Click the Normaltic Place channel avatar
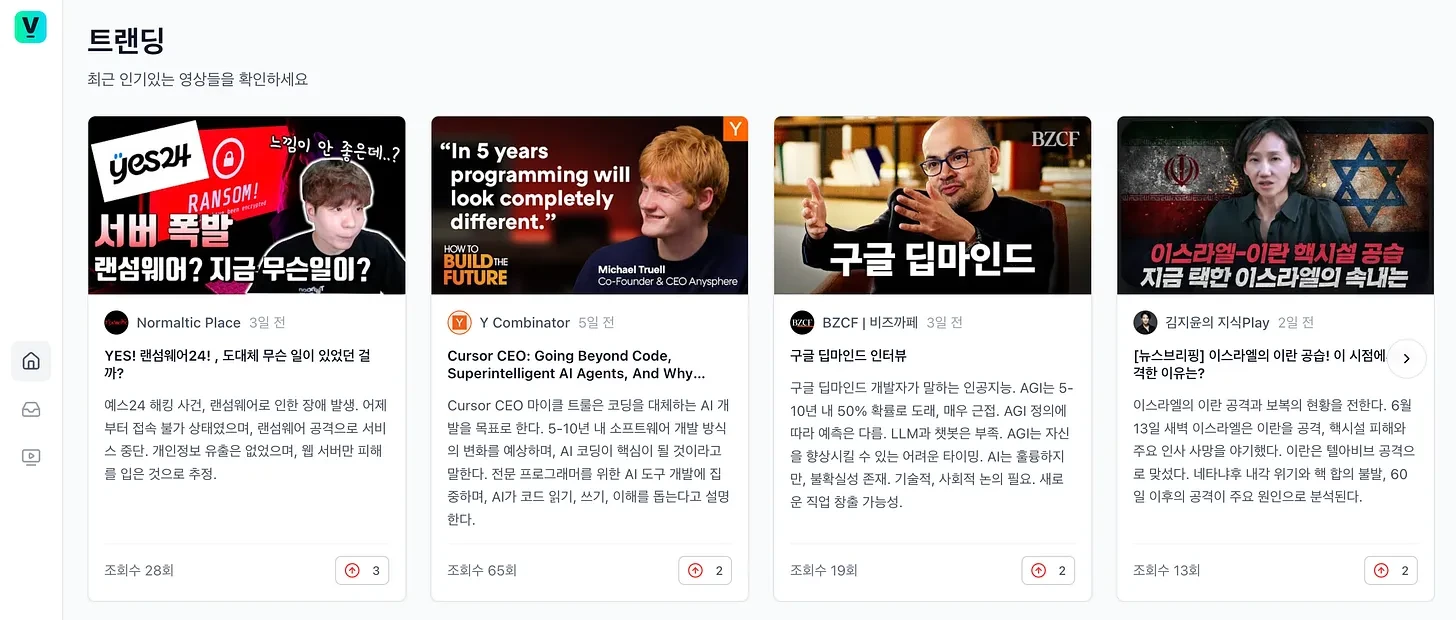Viewport: 1456px width, 620px height. point(116,322)
